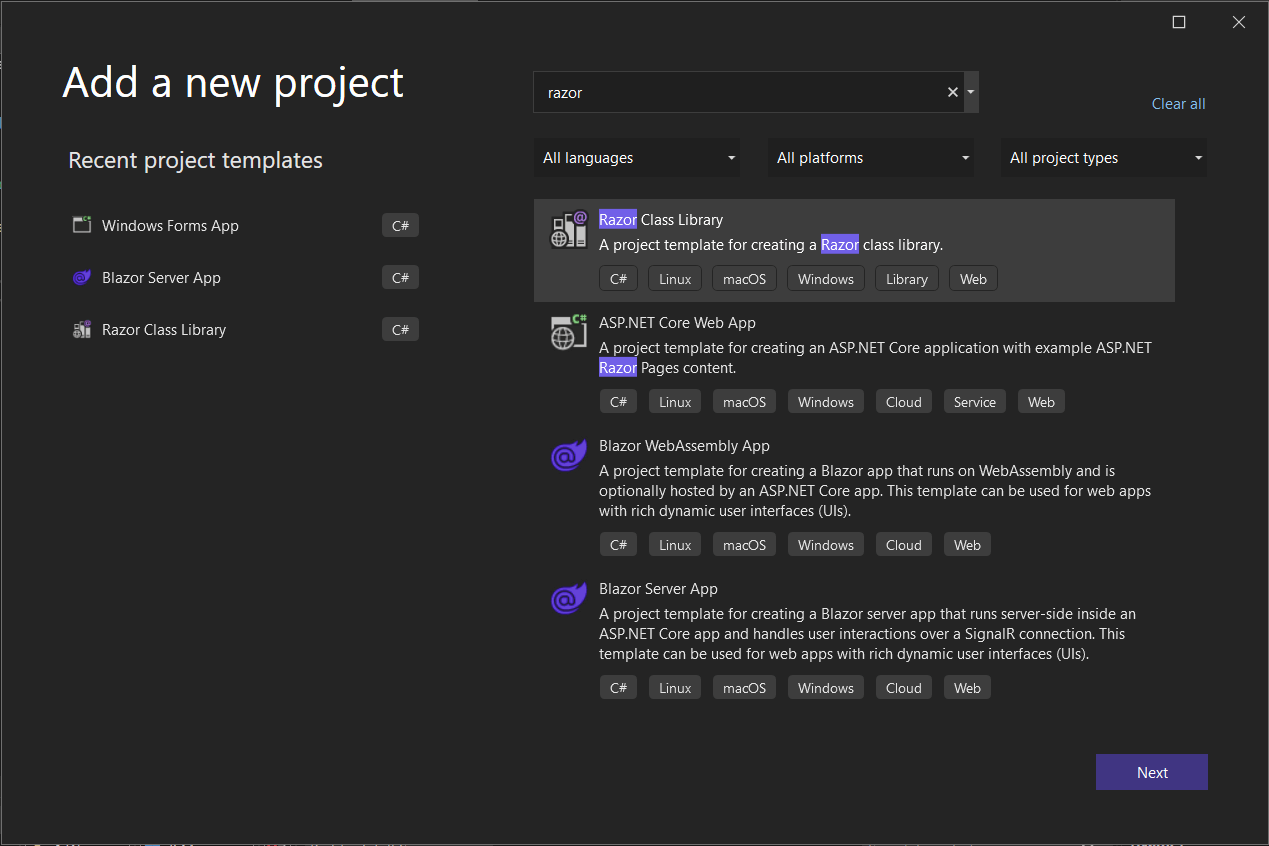
Task: Click the Windows Forms App icon under recent templates
Action: click(81, 225)
